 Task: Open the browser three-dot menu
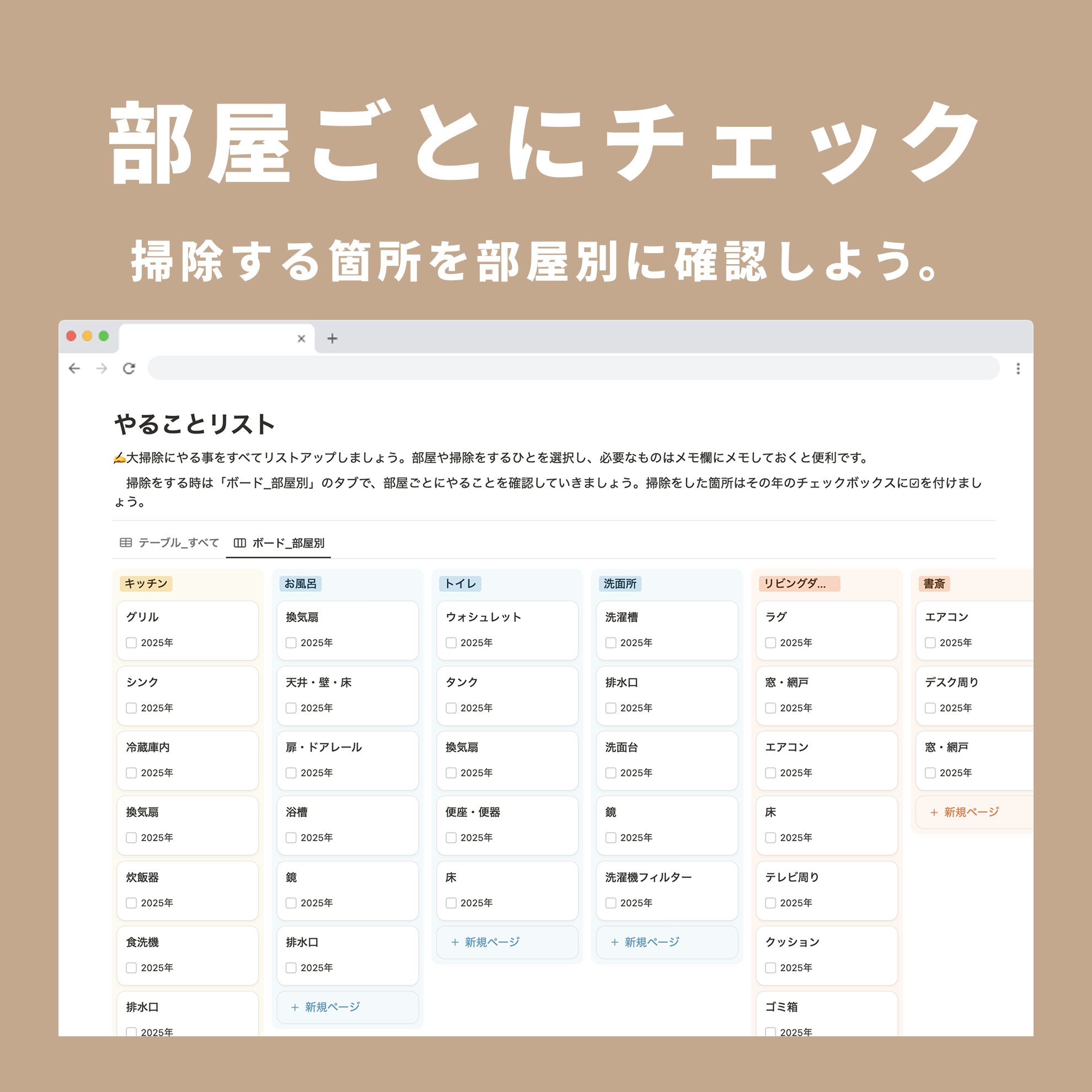[1018, 368]
